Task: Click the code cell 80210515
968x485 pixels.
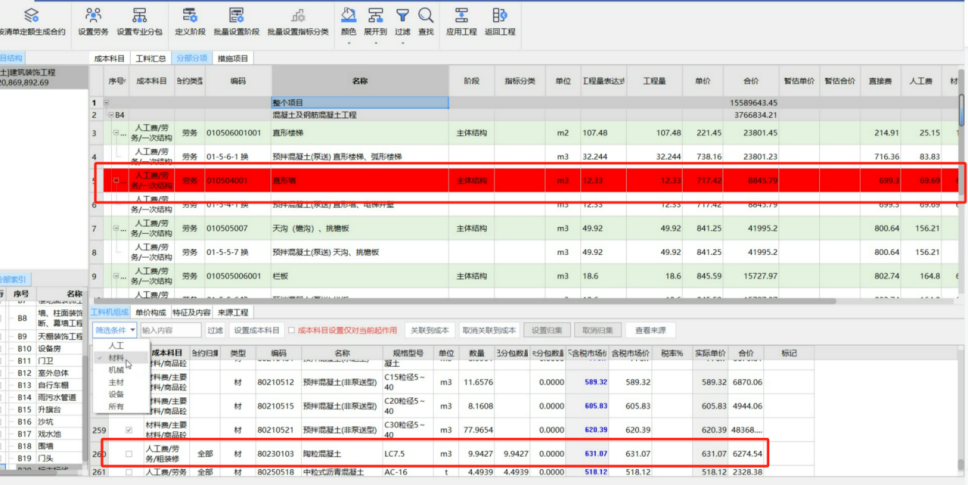Action: coord(275,406)
